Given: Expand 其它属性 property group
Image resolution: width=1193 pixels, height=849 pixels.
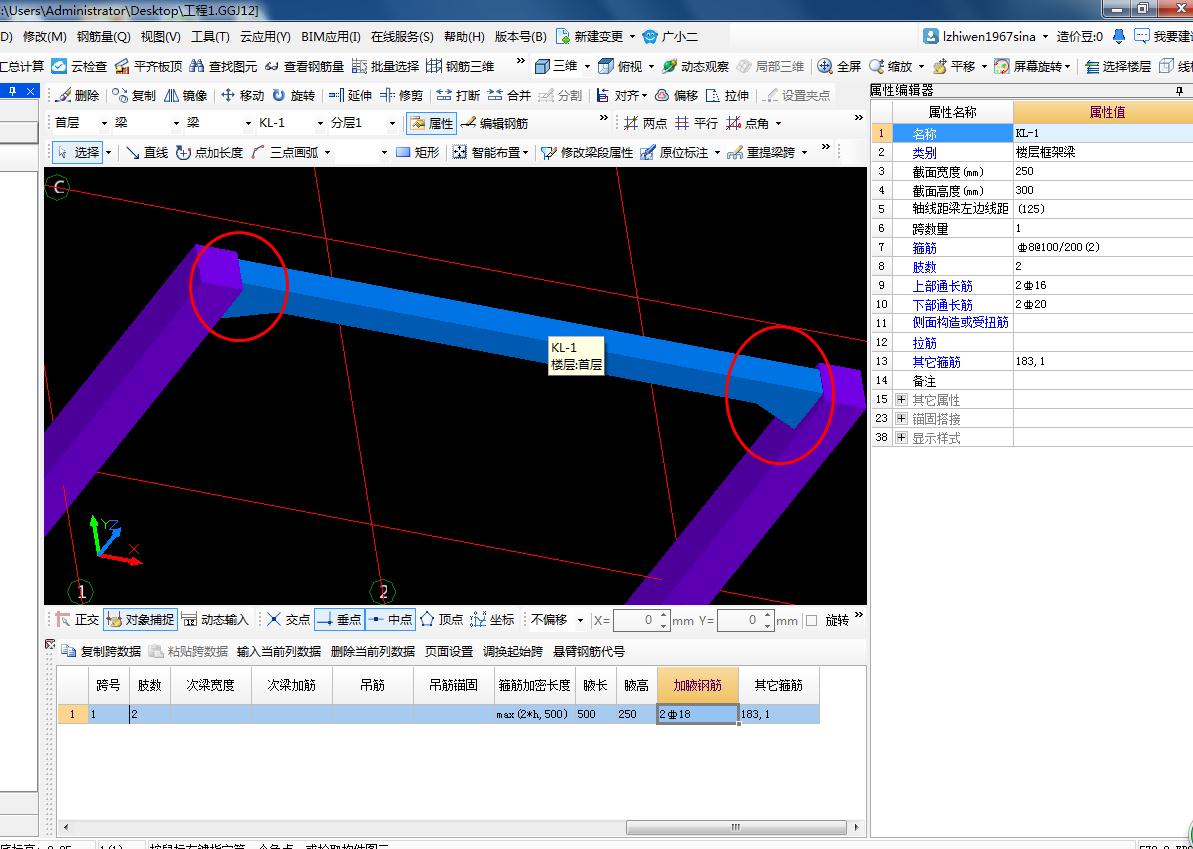Looking at the screenshot, I should (902, 399).
